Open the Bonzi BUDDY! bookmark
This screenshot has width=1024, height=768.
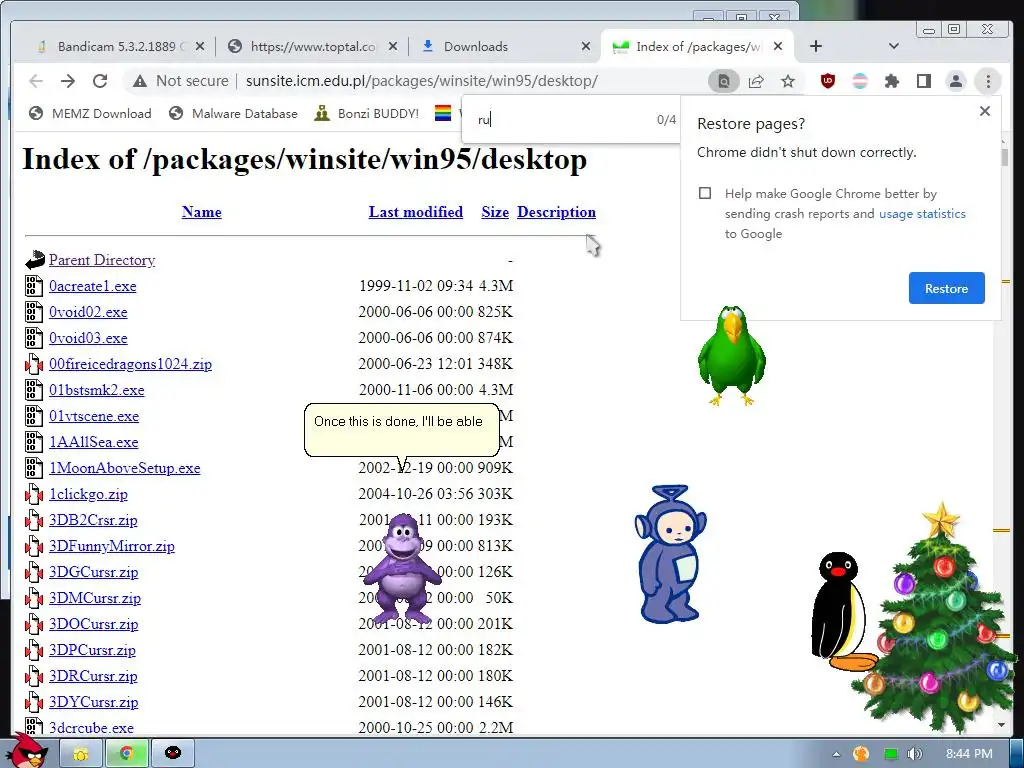point(366,114)
